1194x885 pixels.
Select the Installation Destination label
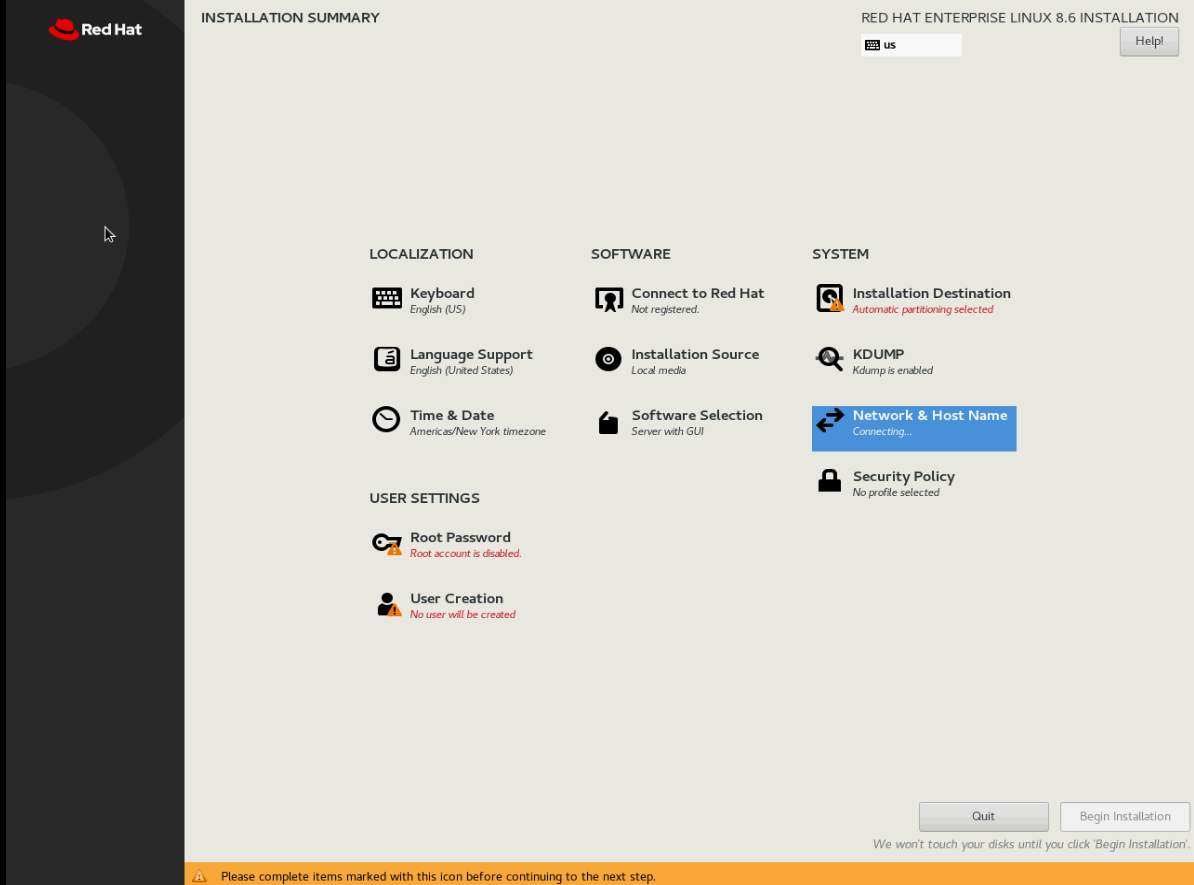coord(931,293)
